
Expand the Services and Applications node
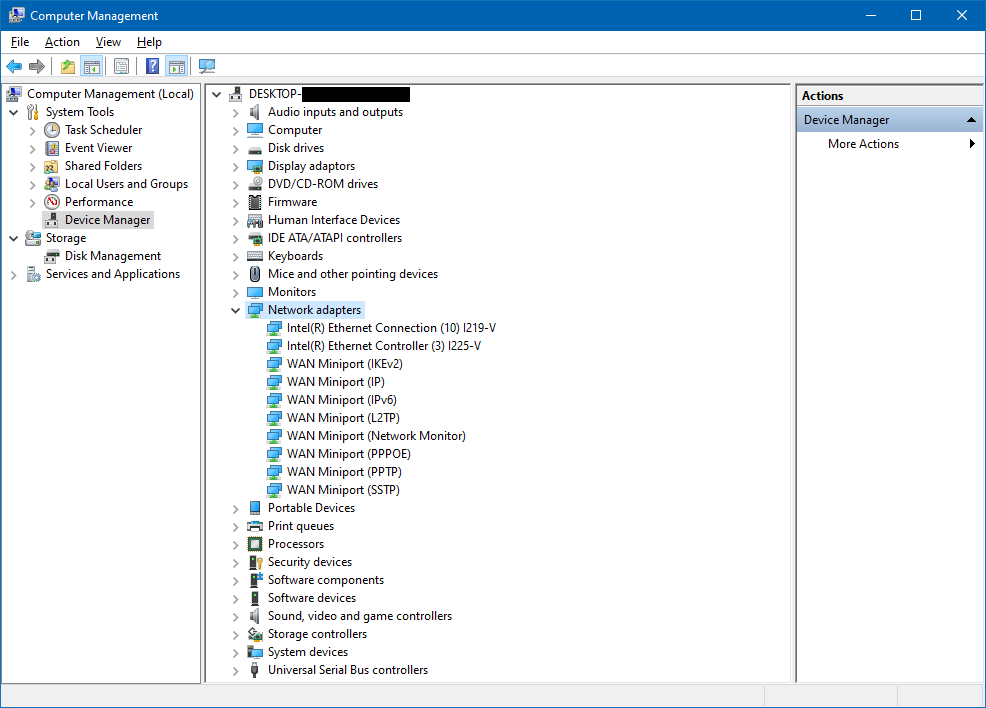point(13,275)
